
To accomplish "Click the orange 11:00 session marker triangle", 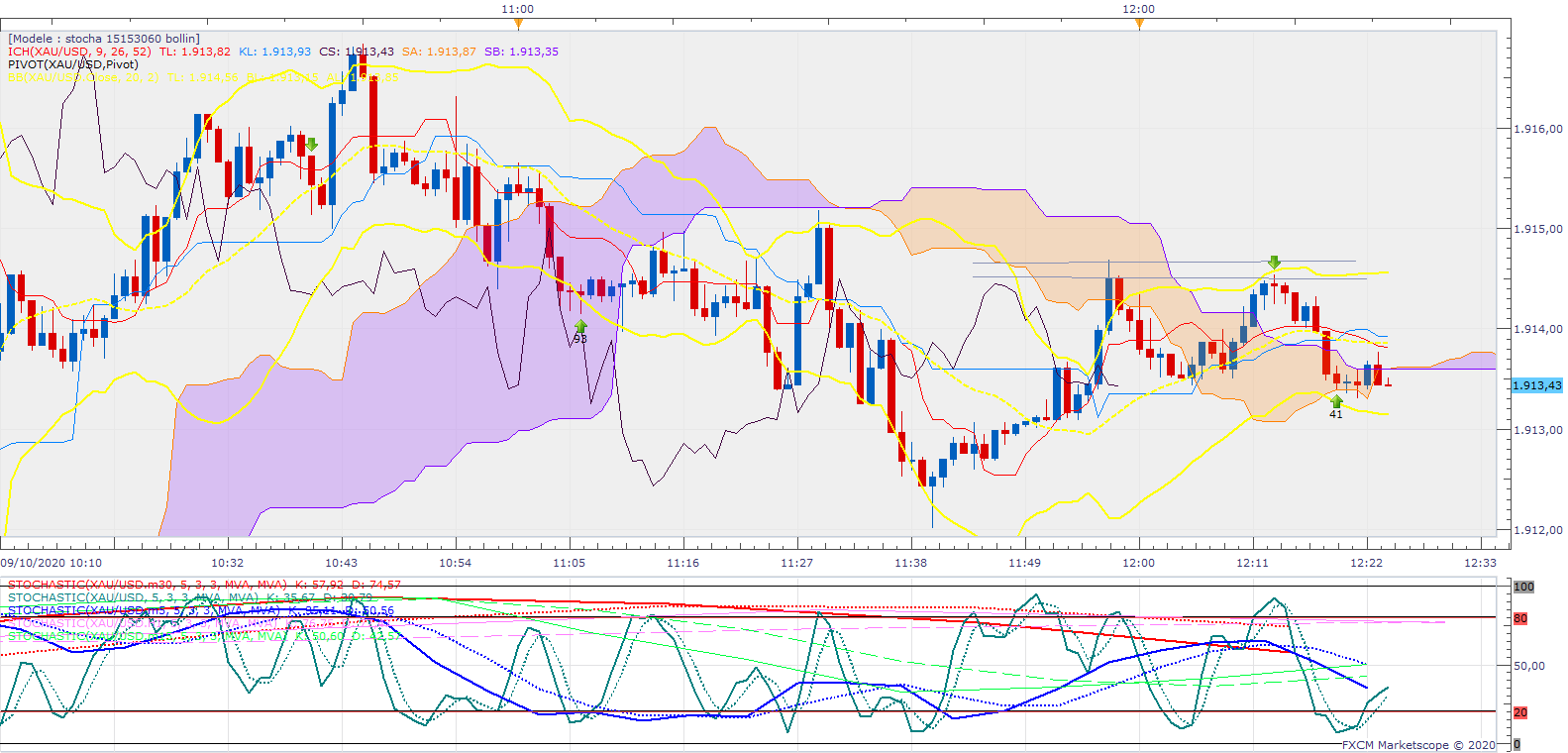I will click(517, 24).
